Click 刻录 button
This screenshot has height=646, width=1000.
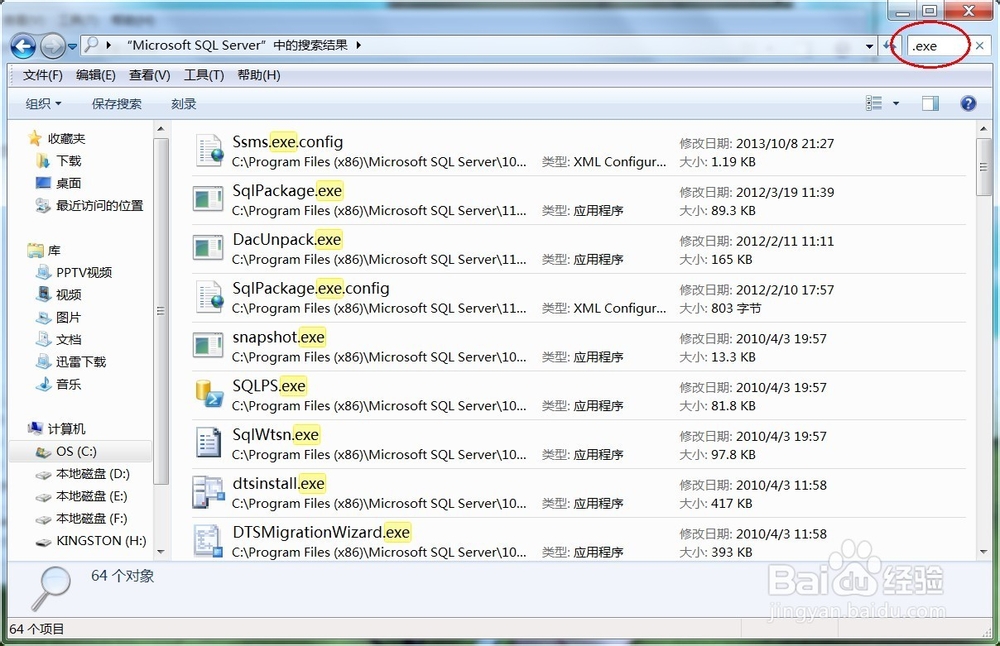[184, 103]
